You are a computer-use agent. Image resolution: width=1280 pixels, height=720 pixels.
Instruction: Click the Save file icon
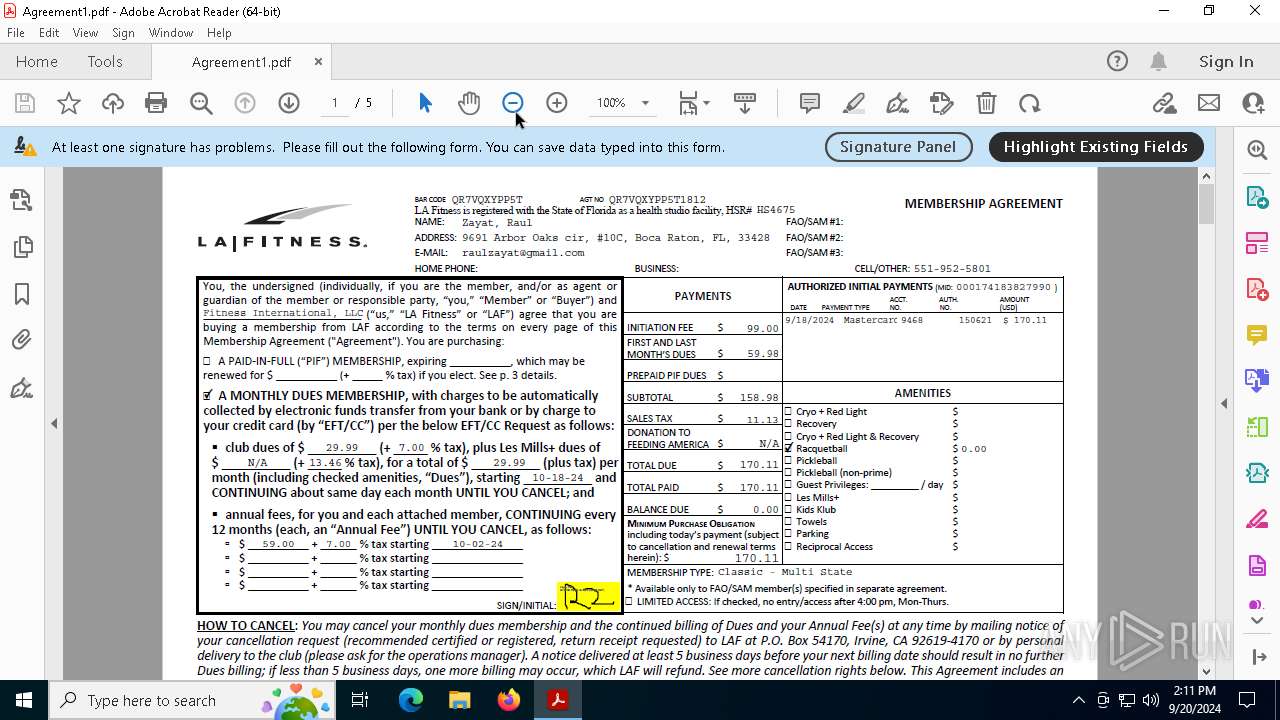pos(25,103)
